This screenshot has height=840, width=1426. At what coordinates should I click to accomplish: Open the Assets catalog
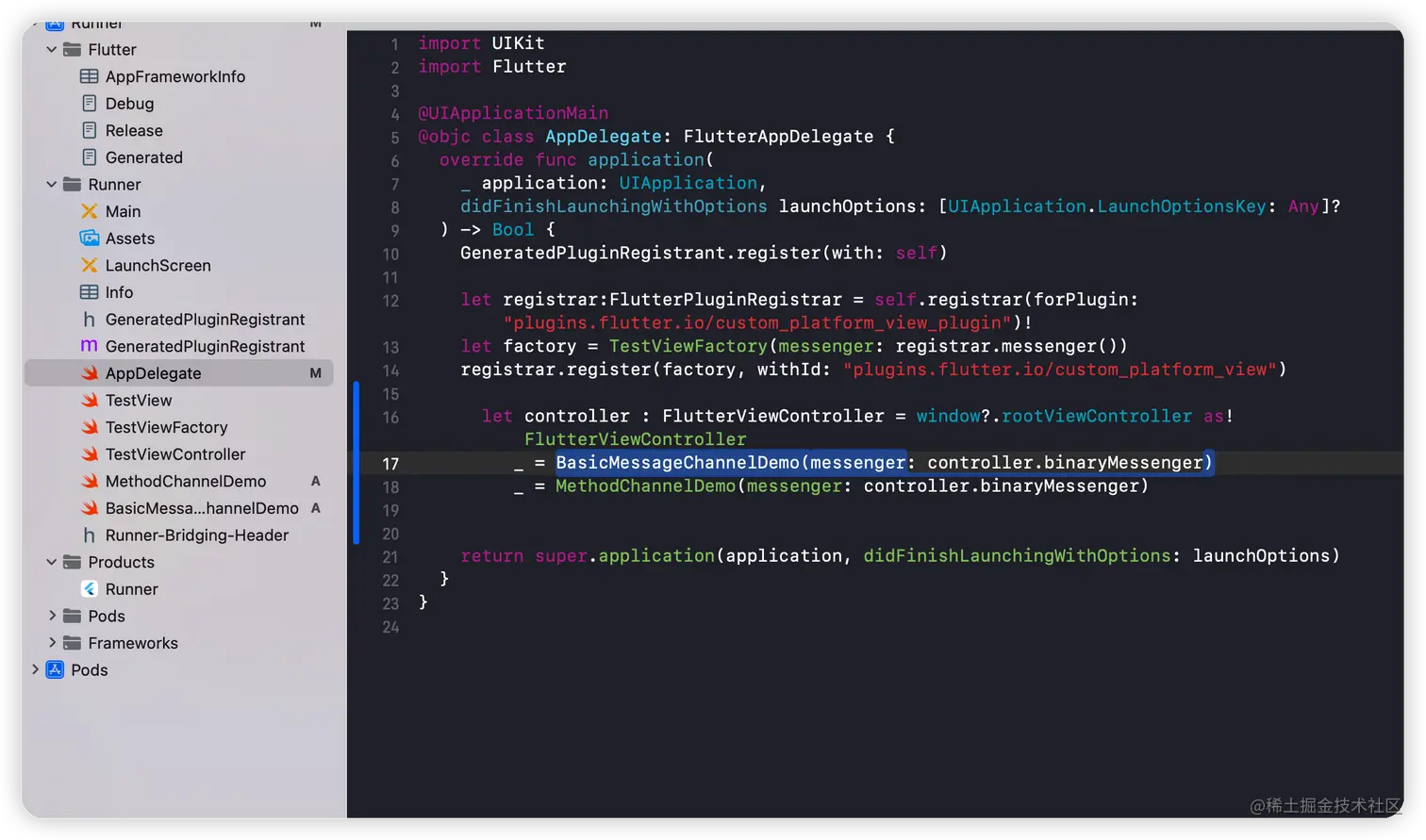click(130, 239)
